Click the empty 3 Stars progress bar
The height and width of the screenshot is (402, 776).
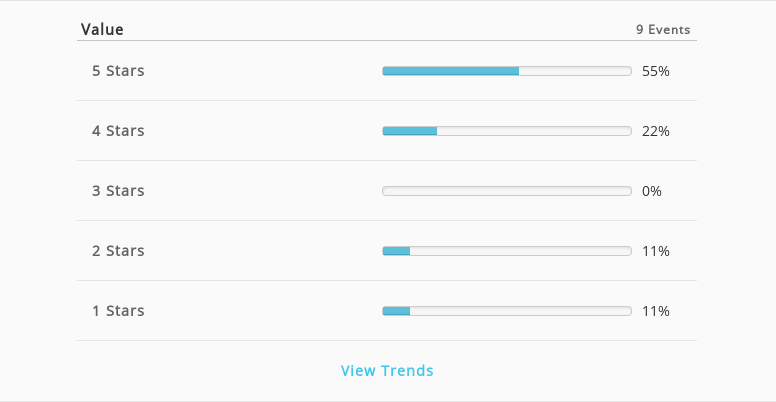click(x=507, y=191)
